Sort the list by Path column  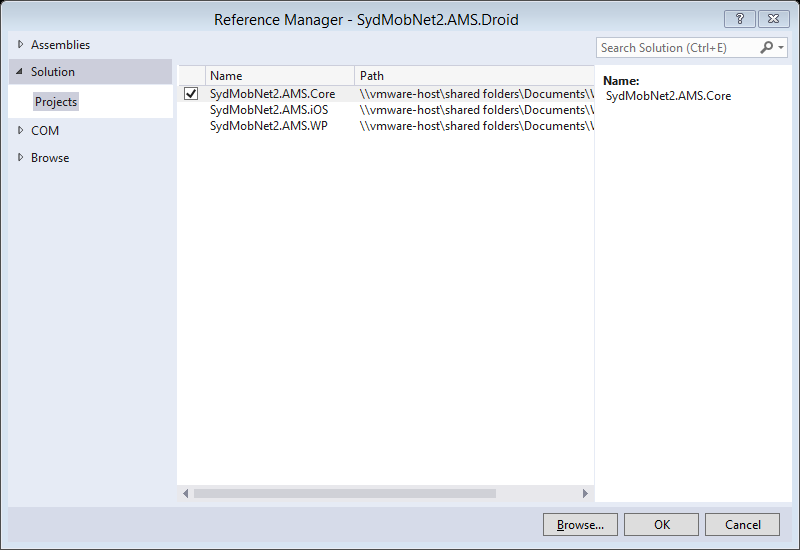pos(474,76)
